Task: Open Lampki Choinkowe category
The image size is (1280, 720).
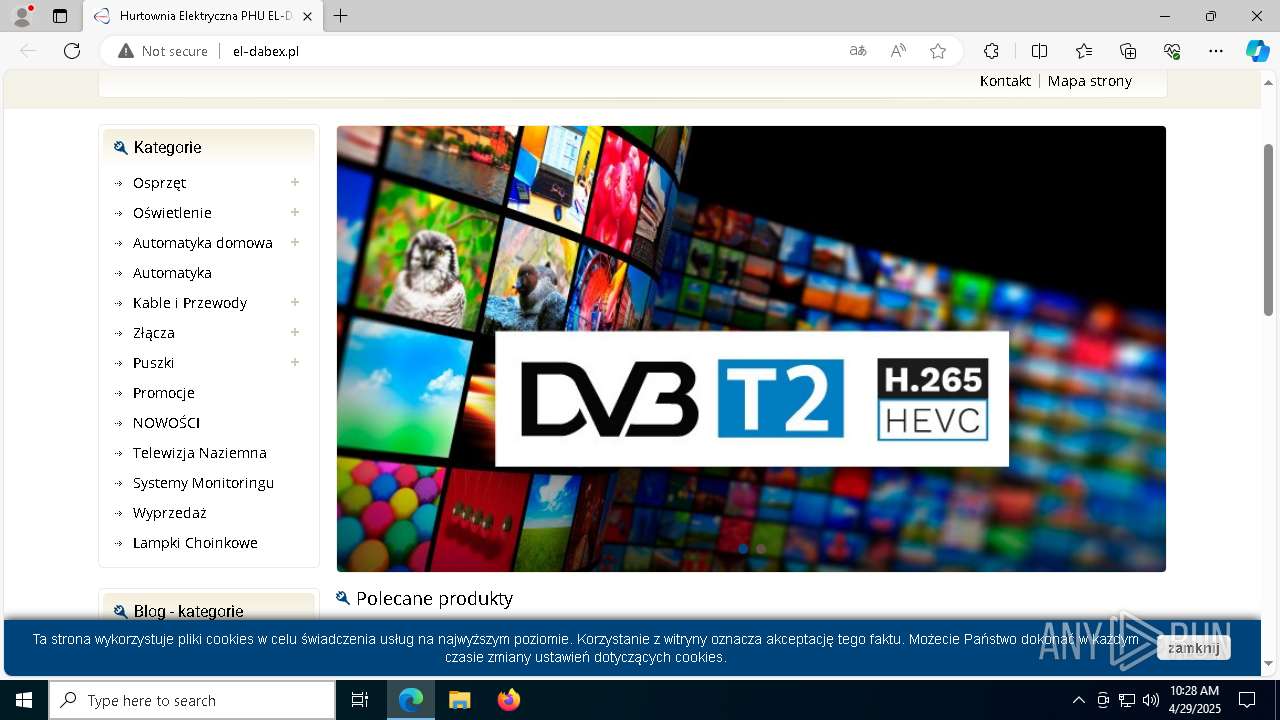Action: (195, 543)
